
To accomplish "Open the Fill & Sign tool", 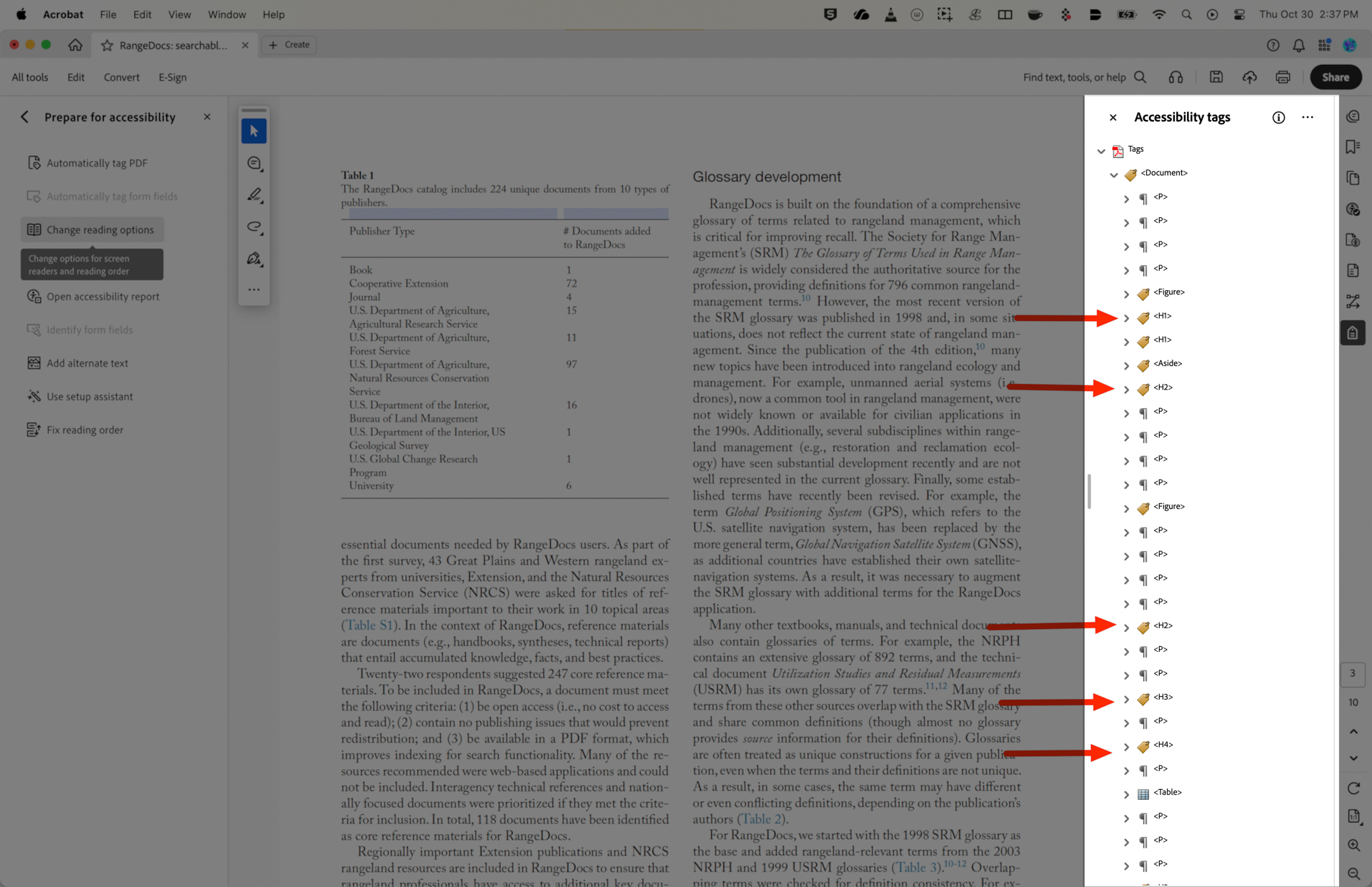I will 254,259.
